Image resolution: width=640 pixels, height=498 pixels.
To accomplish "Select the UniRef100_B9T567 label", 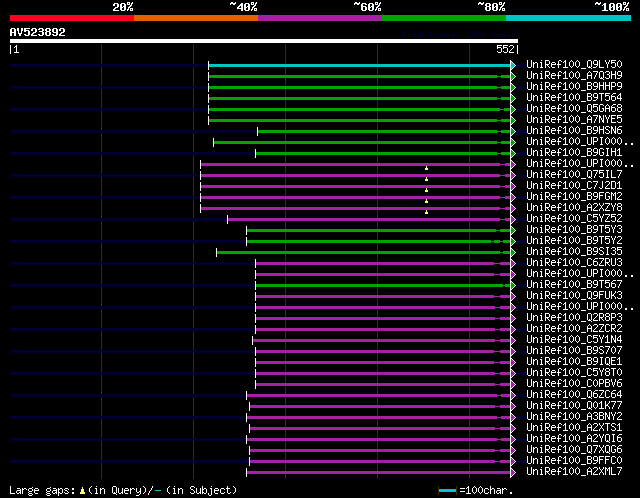I will click(574, 285).
